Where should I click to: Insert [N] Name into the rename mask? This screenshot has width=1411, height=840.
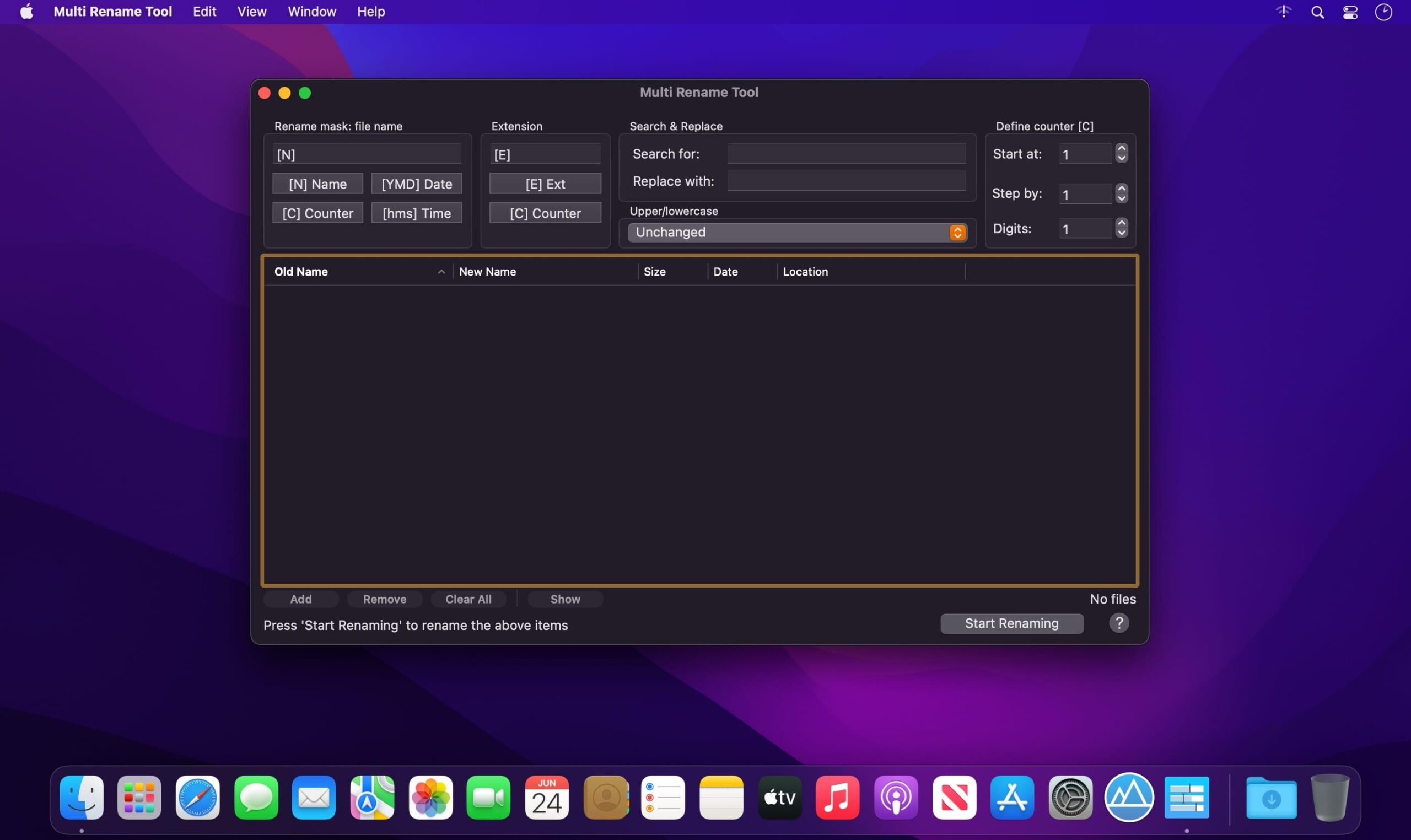tap(317, 184)
